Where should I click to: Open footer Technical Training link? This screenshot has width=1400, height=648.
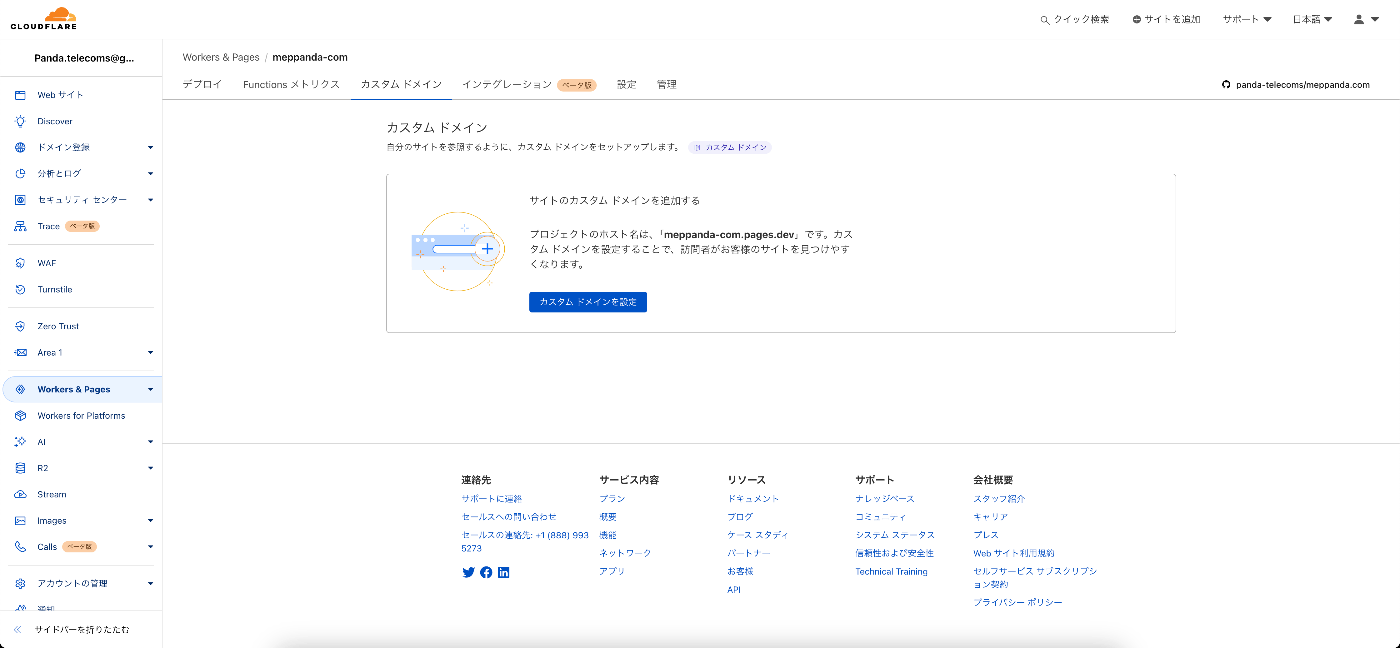click(x=891, y=572)
